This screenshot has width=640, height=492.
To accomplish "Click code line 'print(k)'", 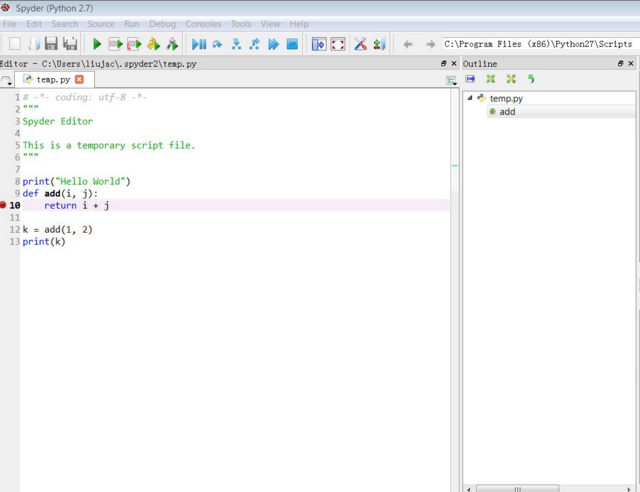I will coord(44,241).
